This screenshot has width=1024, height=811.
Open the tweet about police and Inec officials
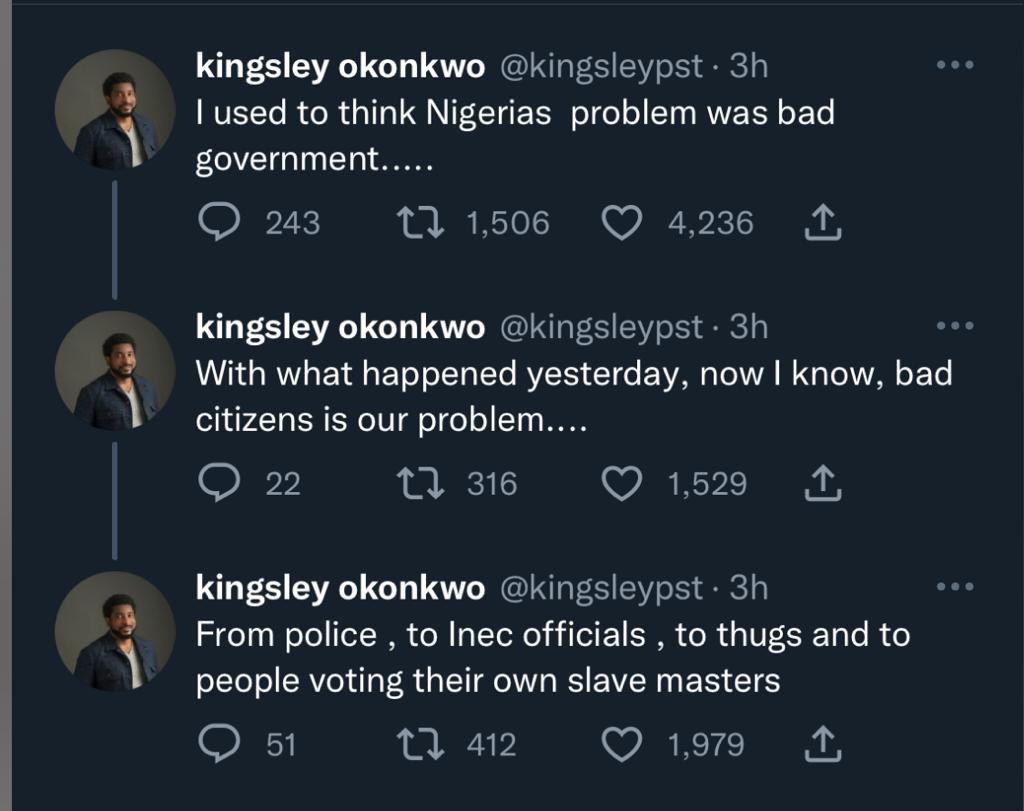(552, 658)
